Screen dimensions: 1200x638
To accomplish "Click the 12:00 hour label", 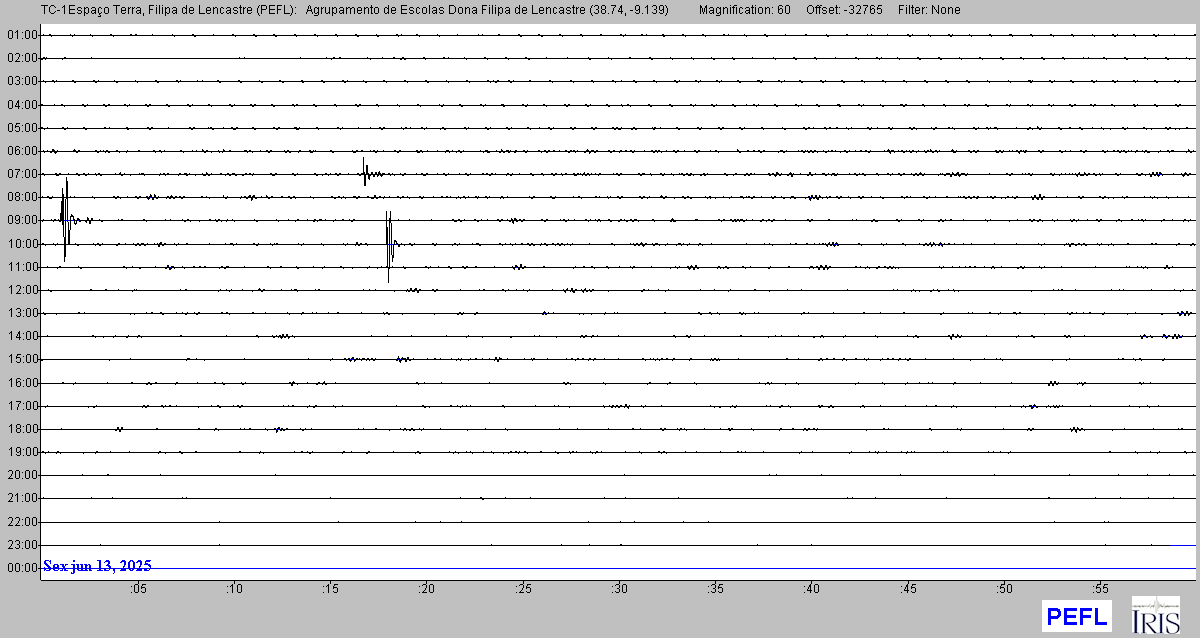I will pyautogui.click(x=22, y=290).
